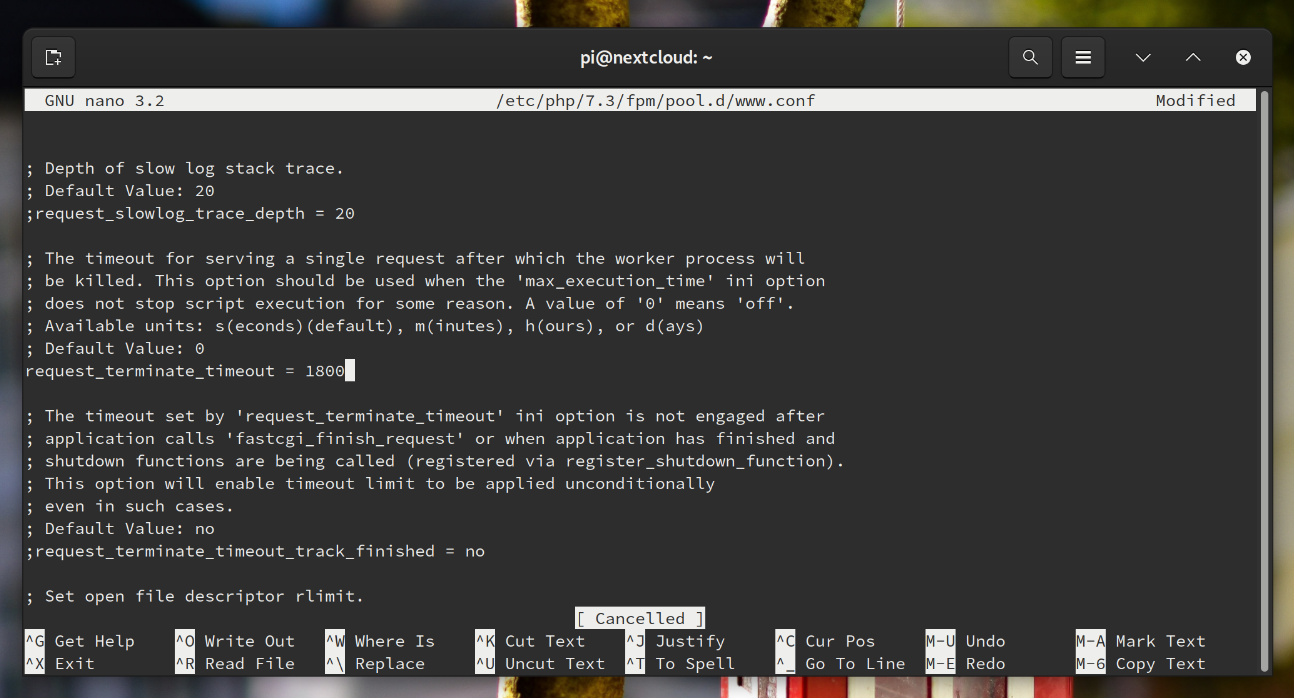This screenshot has width=1294, height=698.
Task: Open terminal search
Action: click(1030, 57)
